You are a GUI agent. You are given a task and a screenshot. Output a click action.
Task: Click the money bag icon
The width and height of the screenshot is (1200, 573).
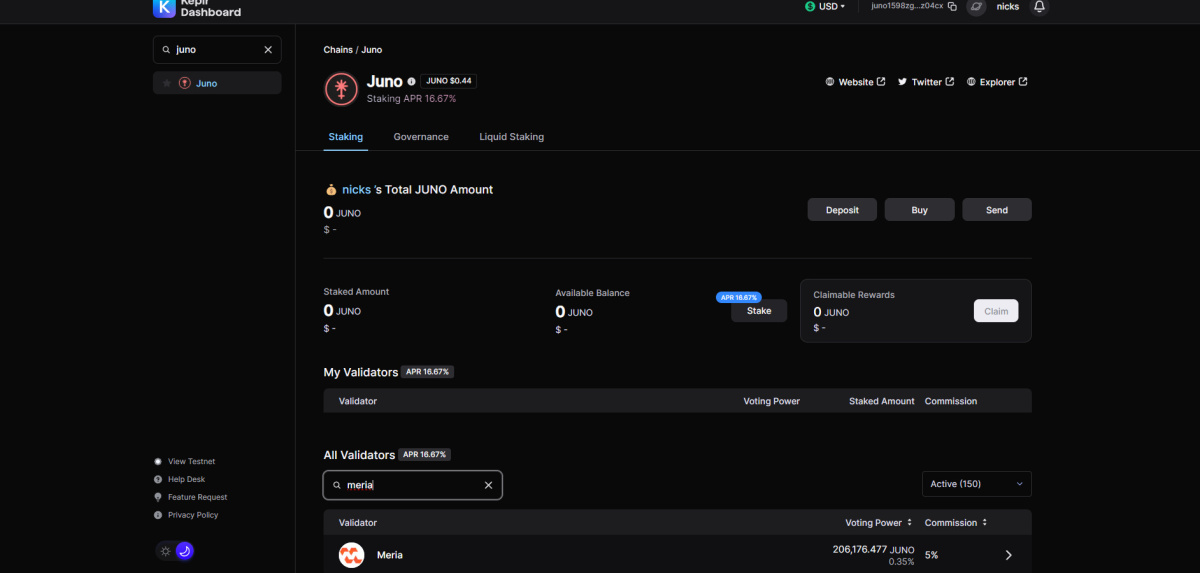pyautogui.click(x=331, y=189)
